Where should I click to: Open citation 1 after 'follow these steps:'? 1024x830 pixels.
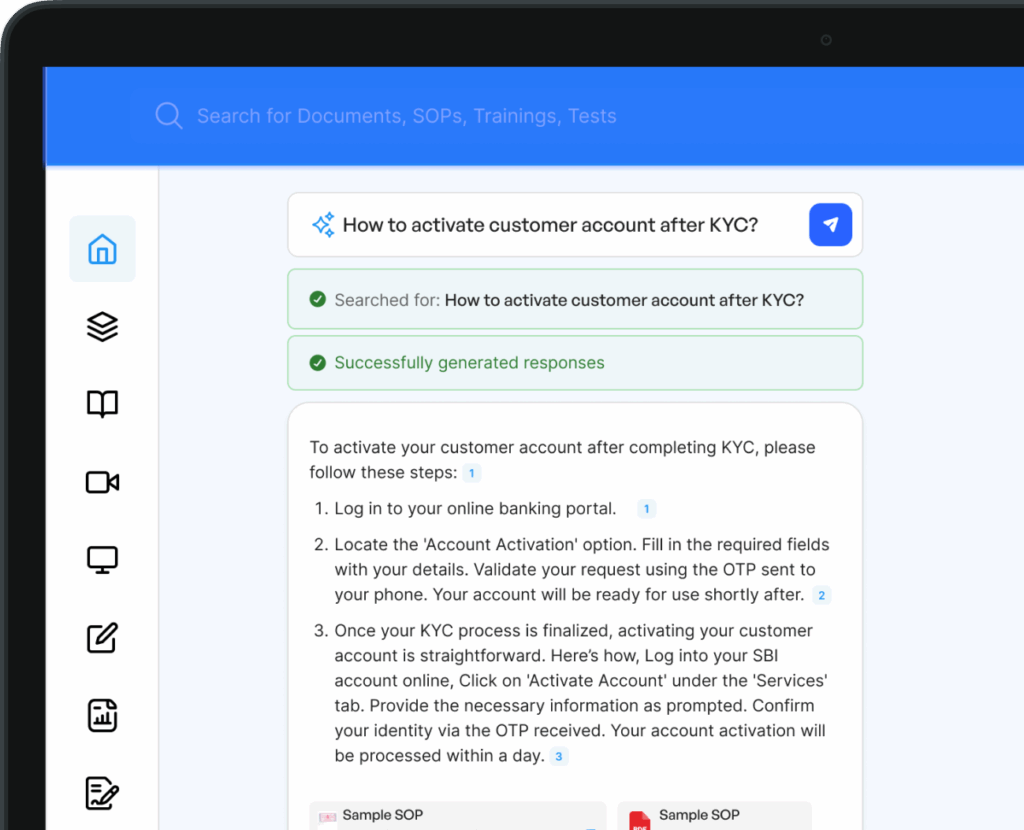(472, 473)
